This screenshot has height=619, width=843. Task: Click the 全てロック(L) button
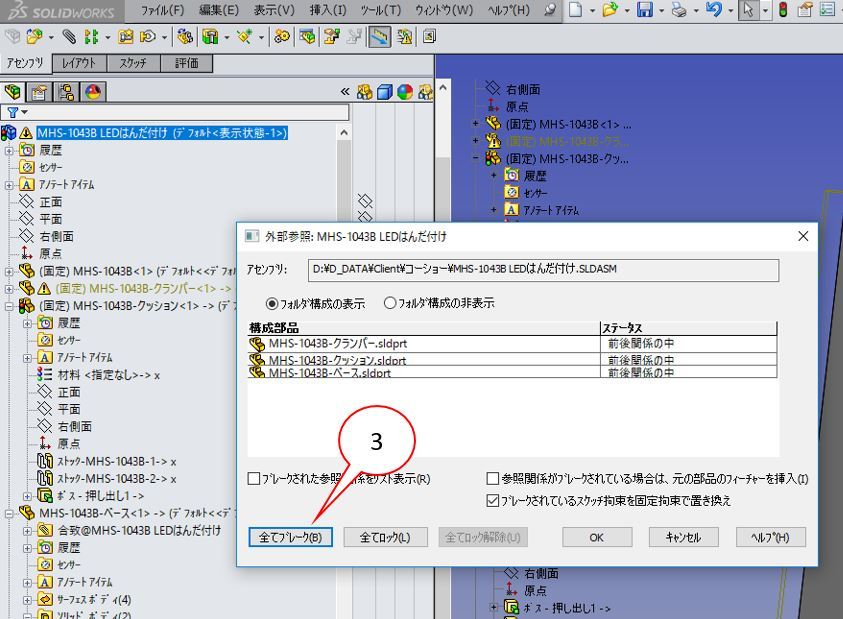click(x=385, y=537)
